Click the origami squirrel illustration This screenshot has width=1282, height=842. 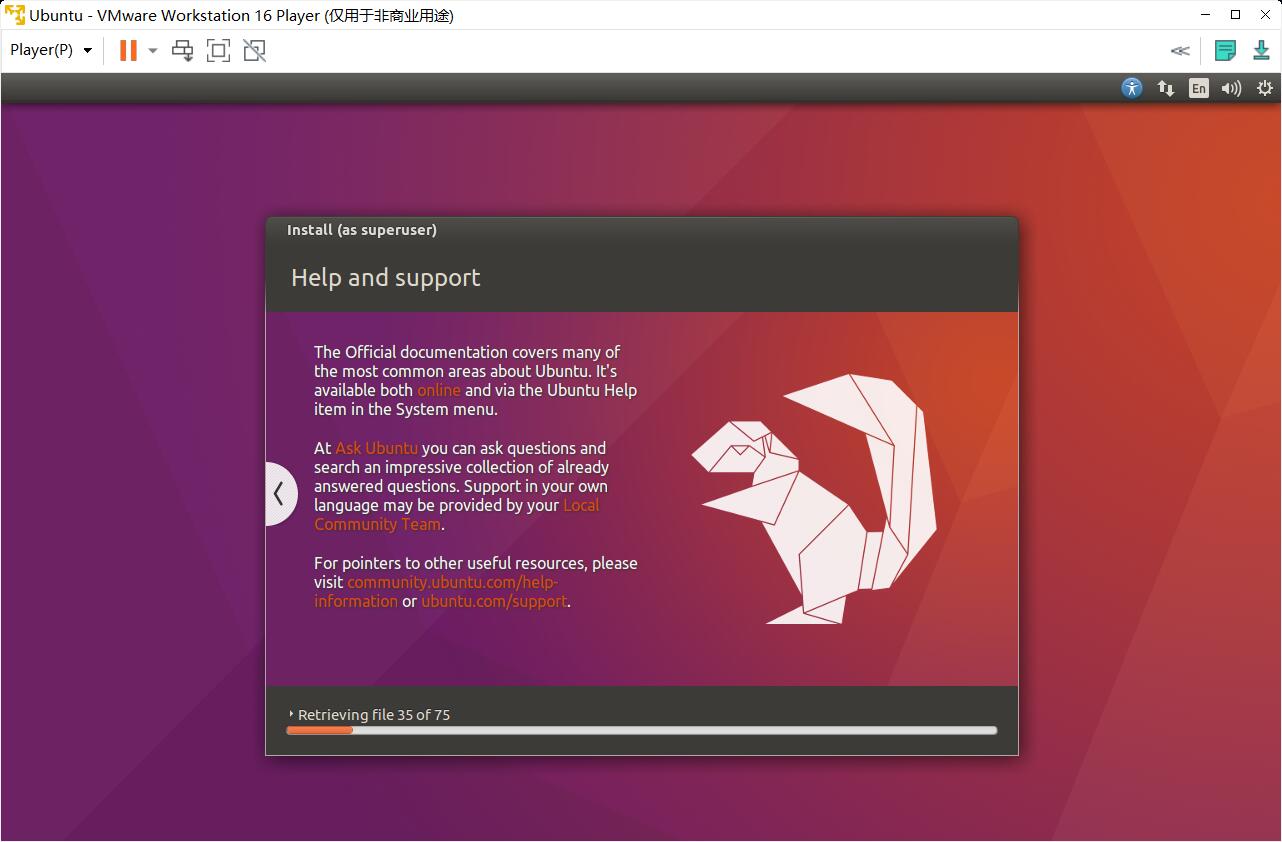coord(814,498)
